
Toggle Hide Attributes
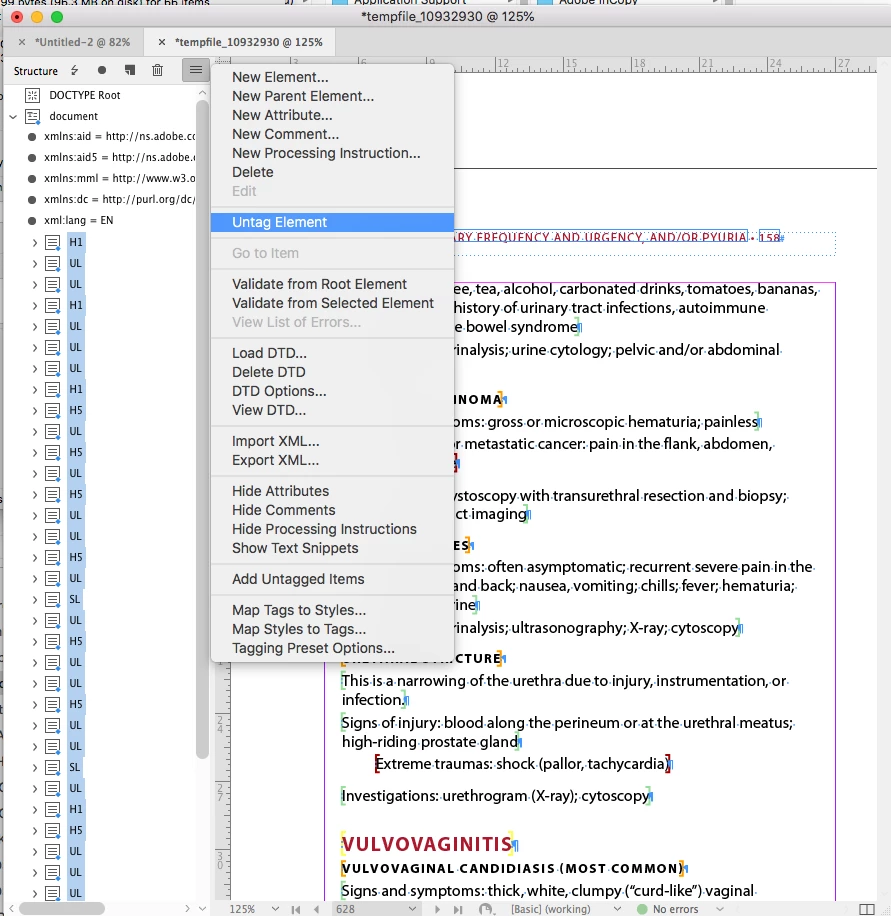[x=280, y=491]
